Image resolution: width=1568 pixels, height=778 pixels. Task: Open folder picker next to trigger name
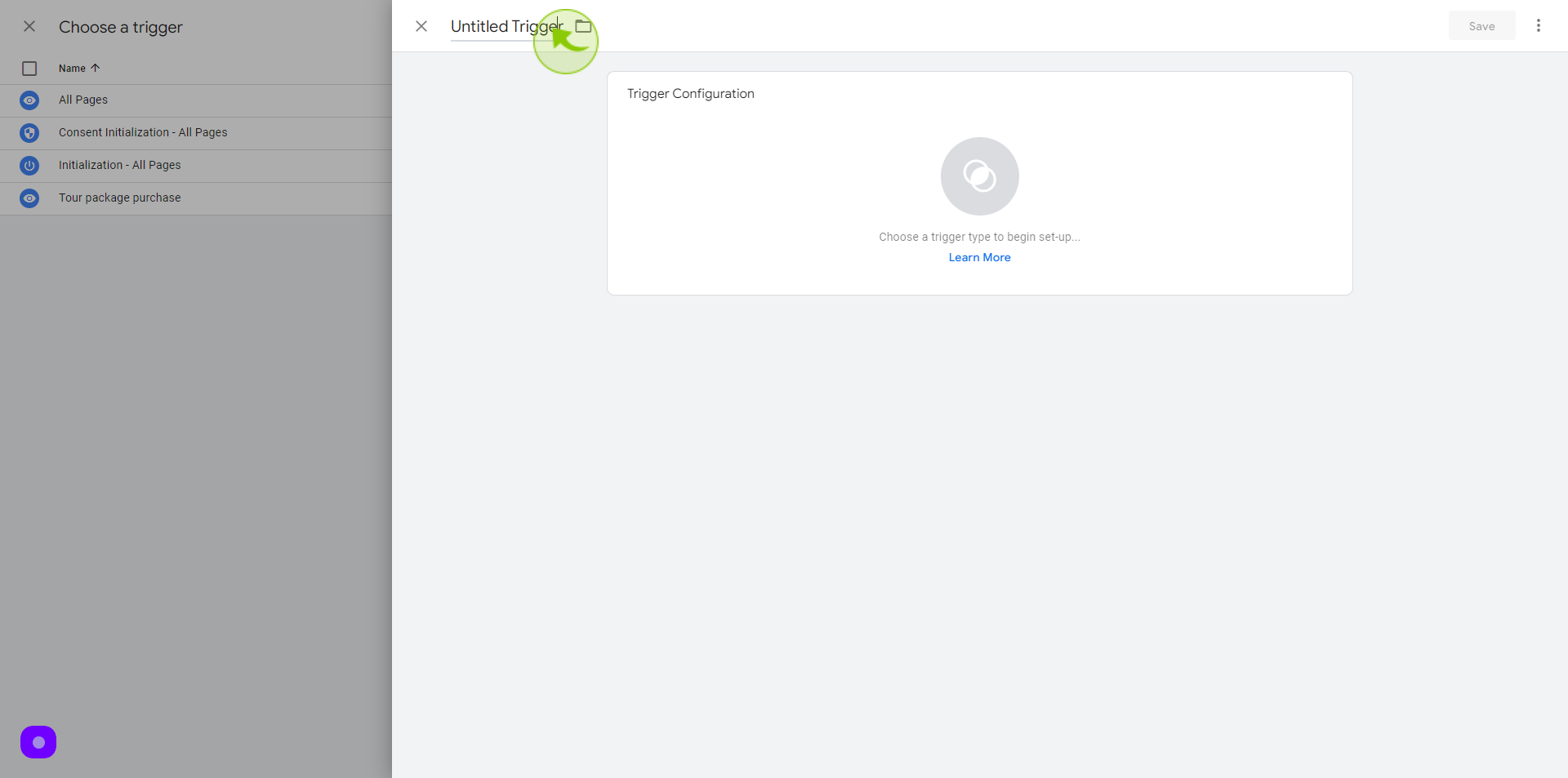(x=583, y=26)
